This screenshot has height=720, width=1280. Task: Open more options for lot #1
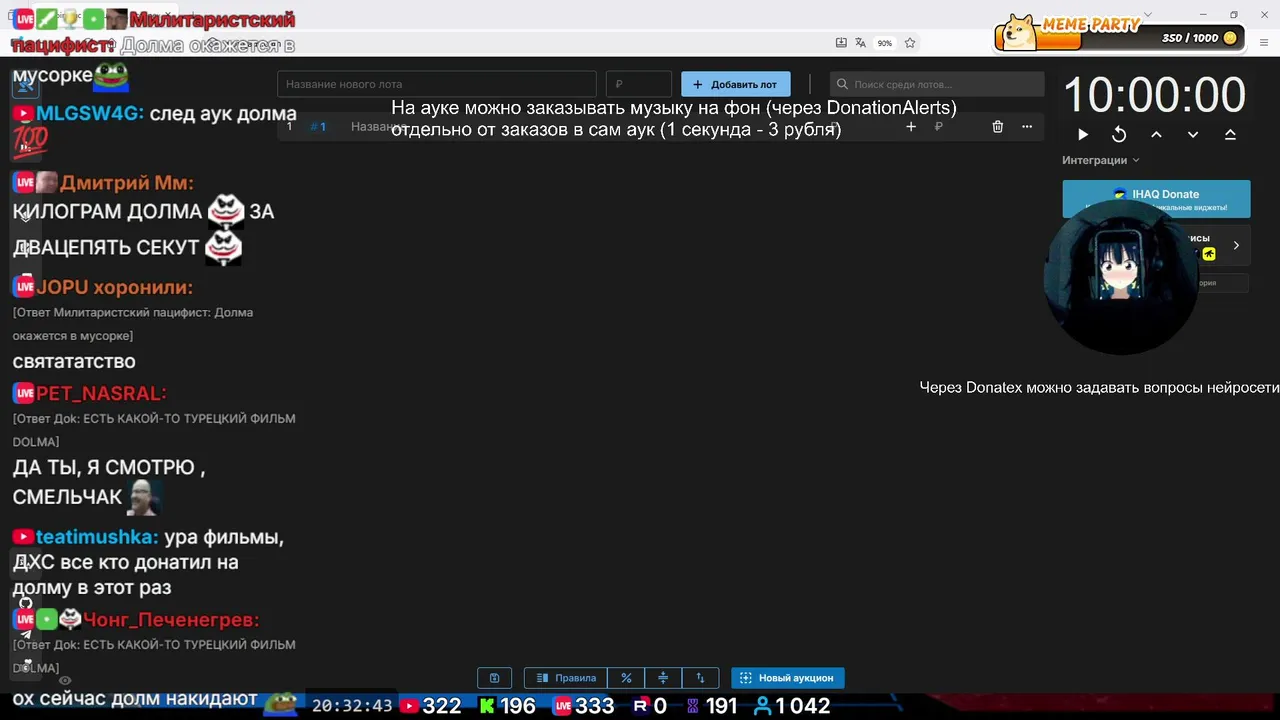(x=1026, y=127)
